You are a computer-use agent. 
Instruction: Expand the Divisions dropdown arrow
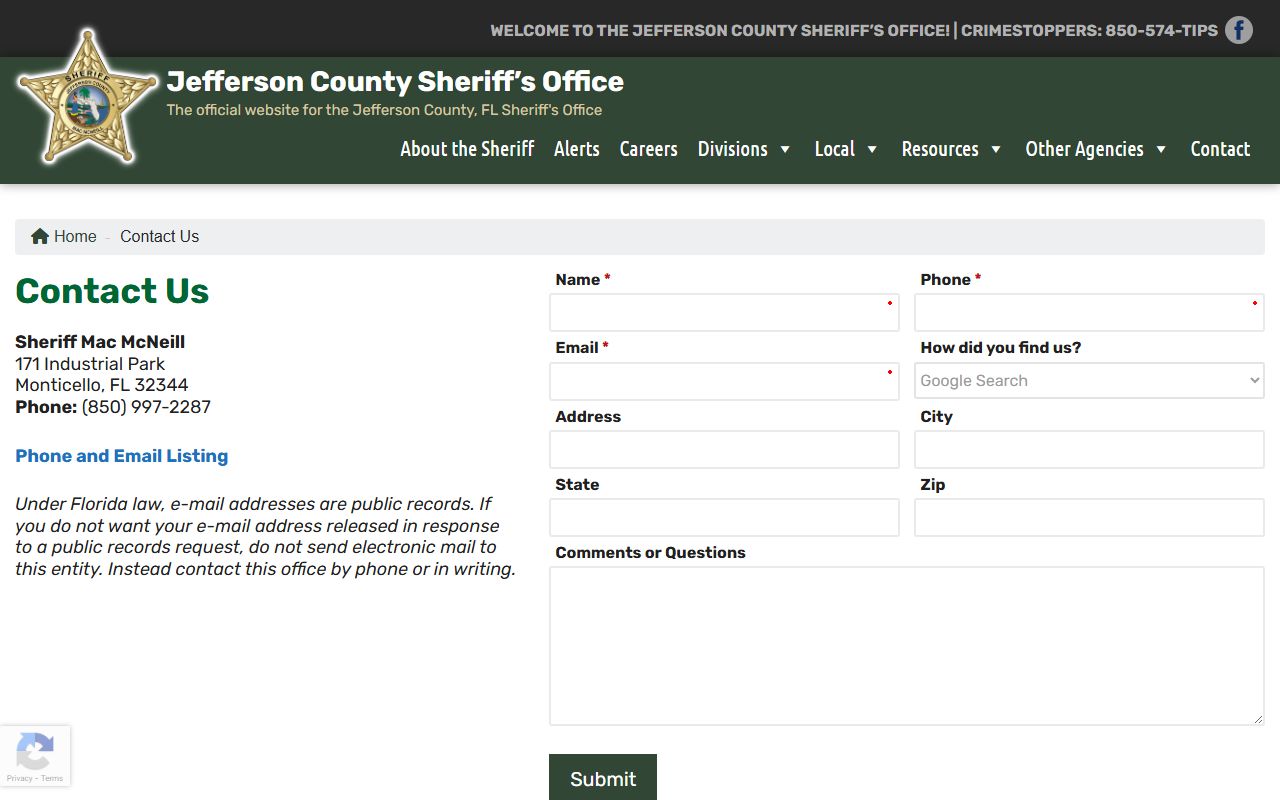785,149
